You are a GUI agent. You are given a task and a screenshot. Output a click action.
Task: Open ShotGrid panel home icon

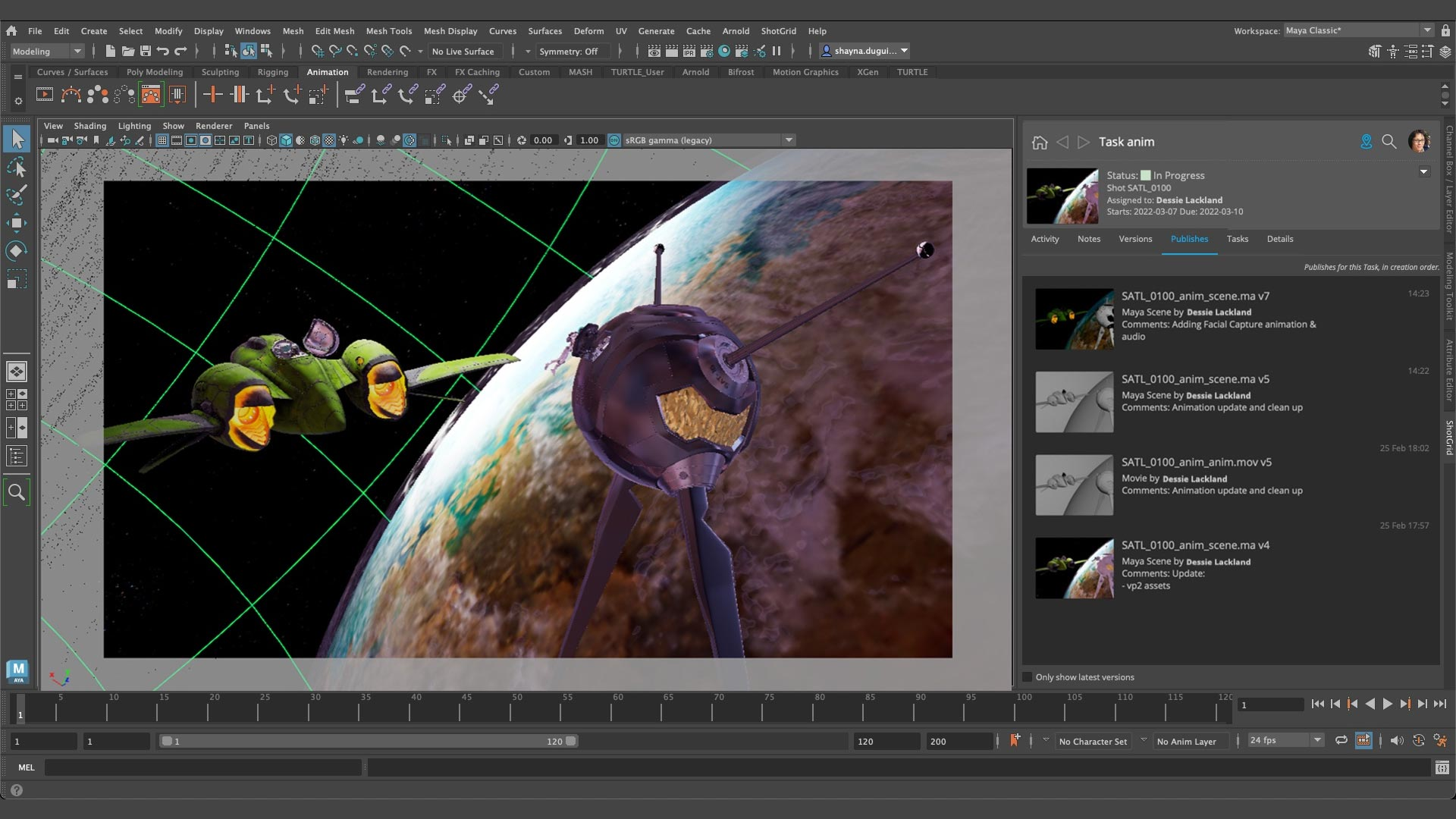click(1040, 142)
